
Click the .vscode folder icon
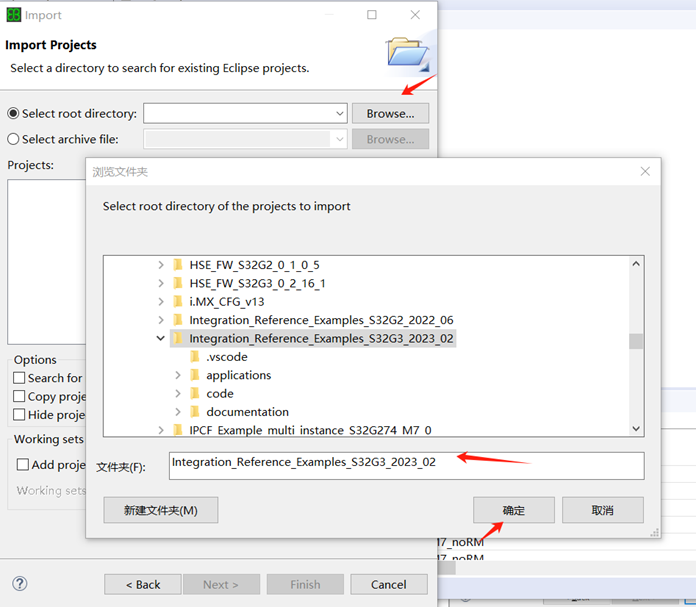click(194, 357)
